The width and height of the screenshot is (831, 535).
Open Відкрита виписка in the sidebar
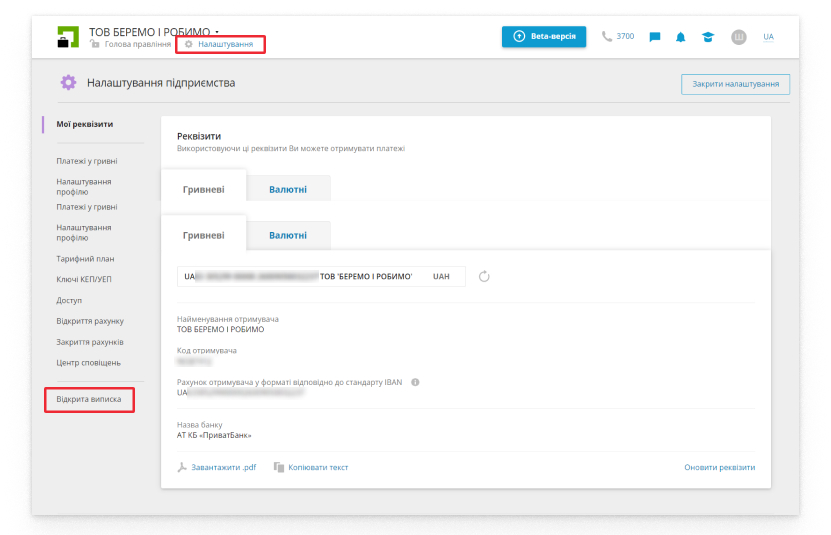pos(89,399)
